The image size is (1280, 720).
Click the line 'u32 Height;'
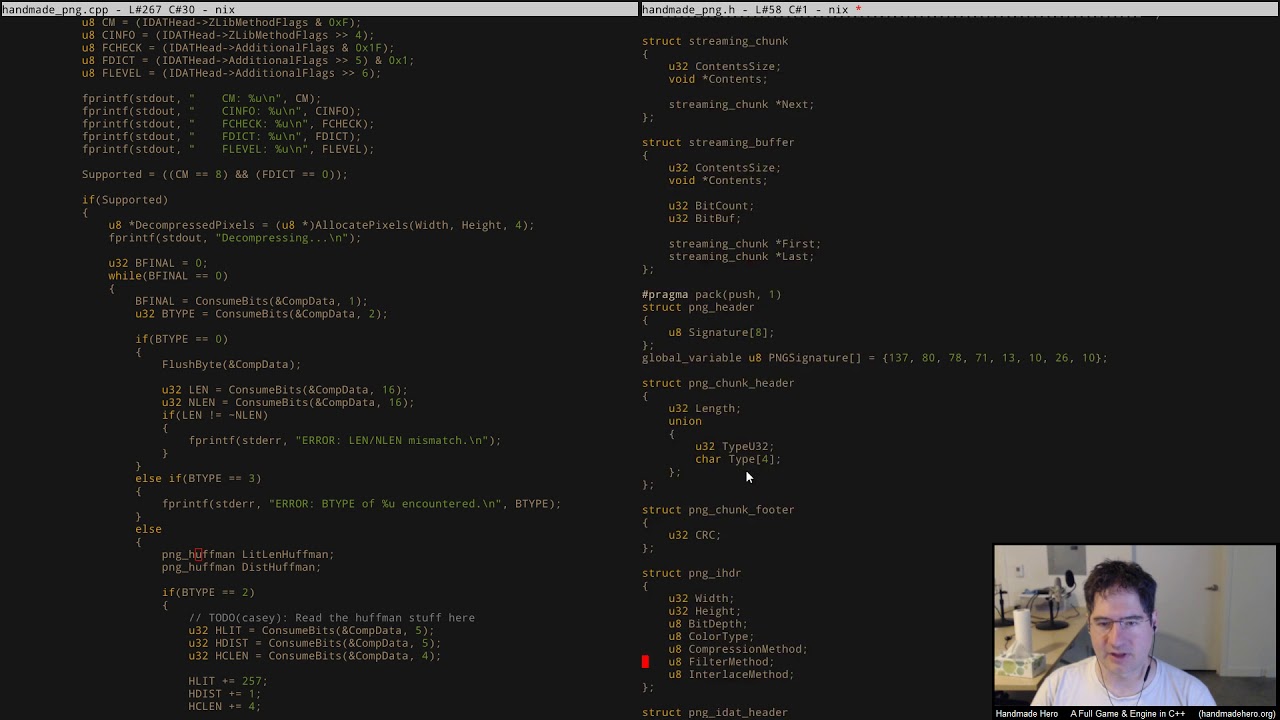(704, 611)
